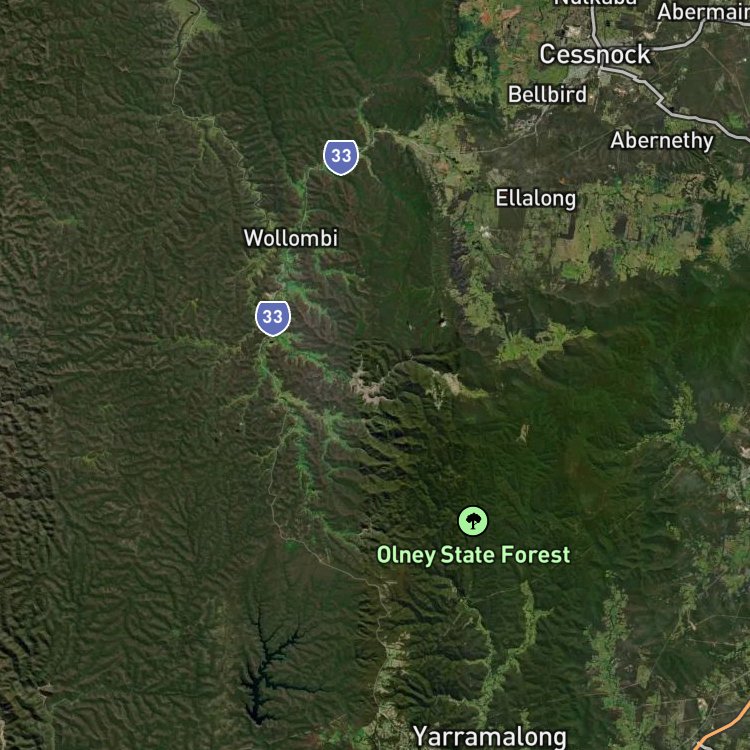Click the Wollombi village label
Viewport: 750px width, 750px height.
tap(291, 238)
